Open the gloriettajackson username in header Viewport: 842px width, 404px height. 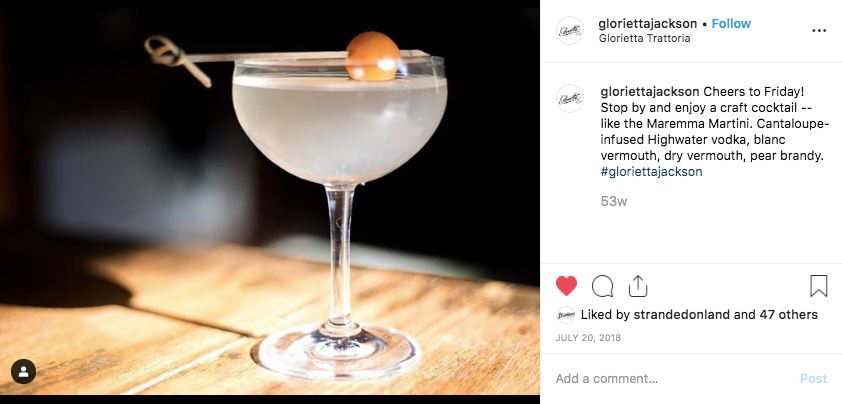[648, 24]
